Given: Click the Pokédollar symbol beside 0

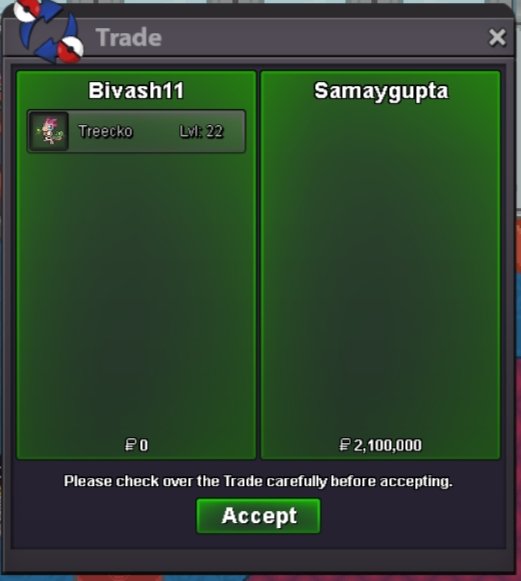Looking at the screenshot, I should click(130, 445).
